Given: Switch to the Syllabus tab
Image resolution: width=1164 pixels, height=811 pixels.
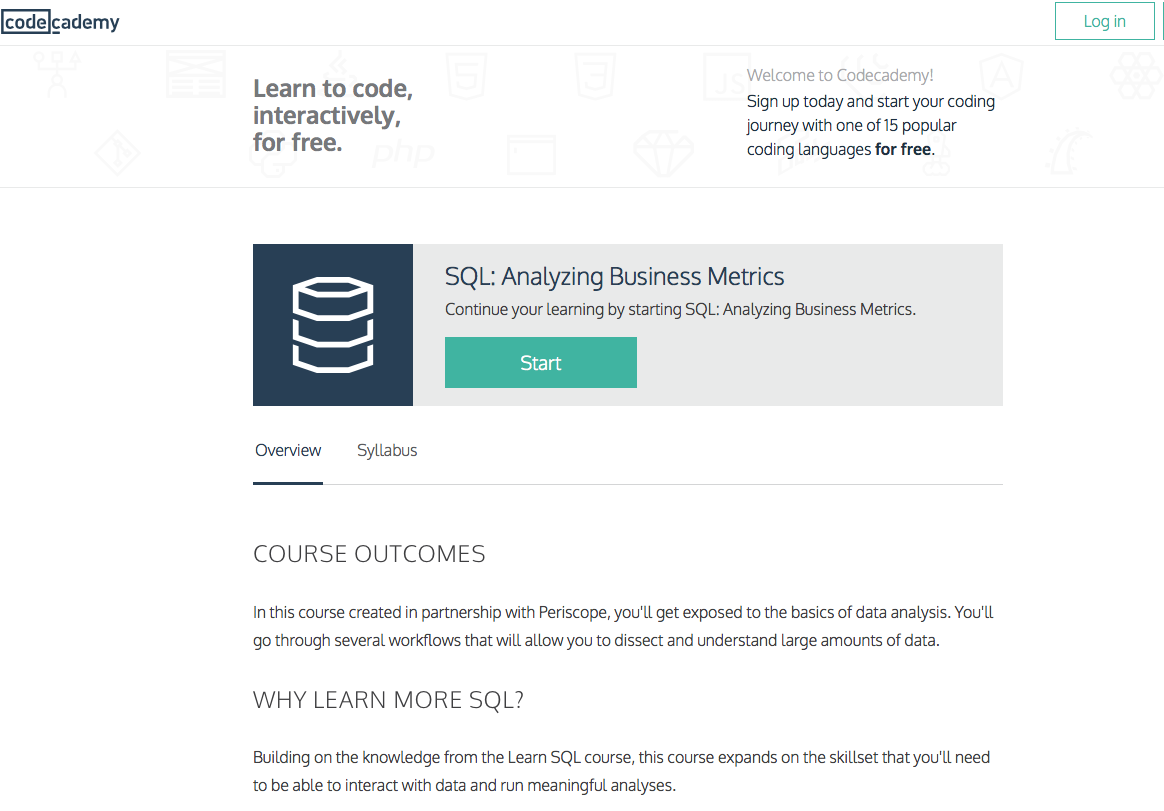Looking at the screenshot, I should pos(387,450).
